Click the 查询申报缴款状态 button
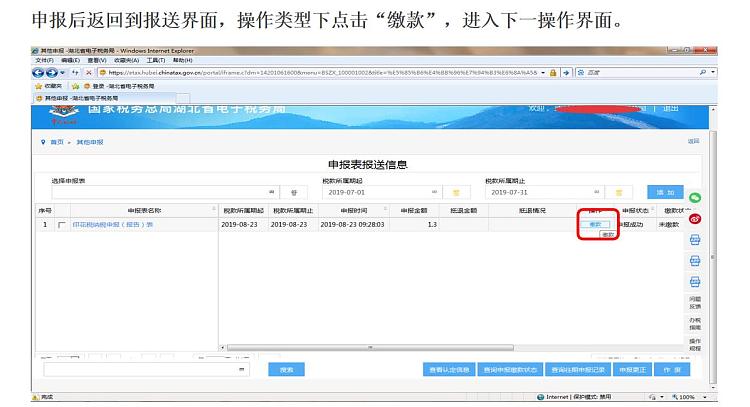 (x=510, y=370)
